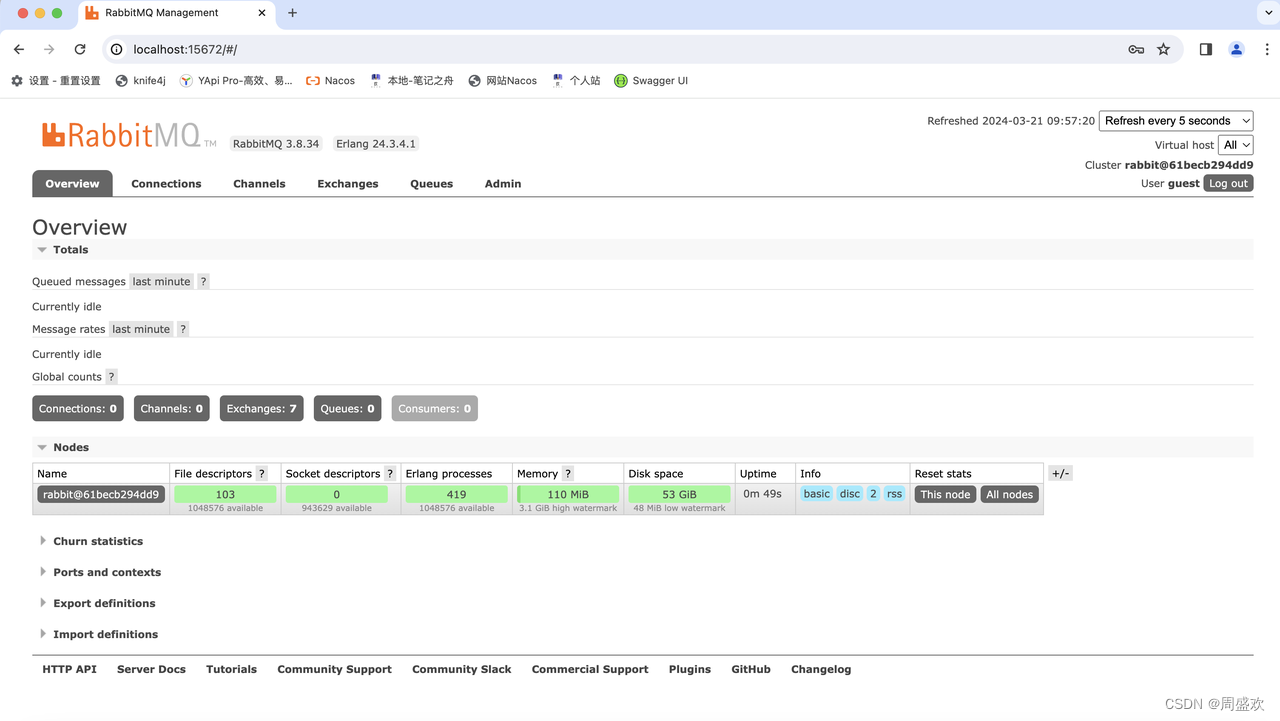Viewport: 1280px width, 721px height.
Task: Click help icon for File descriptors column
Action: coord(262,474)
